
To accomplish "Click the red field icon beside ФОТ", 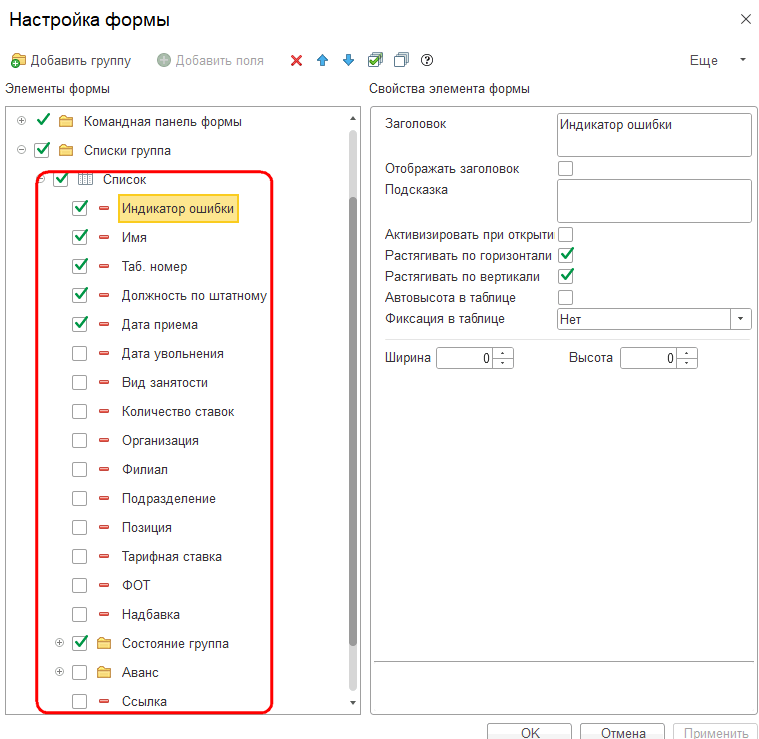I will click(104, 586).
